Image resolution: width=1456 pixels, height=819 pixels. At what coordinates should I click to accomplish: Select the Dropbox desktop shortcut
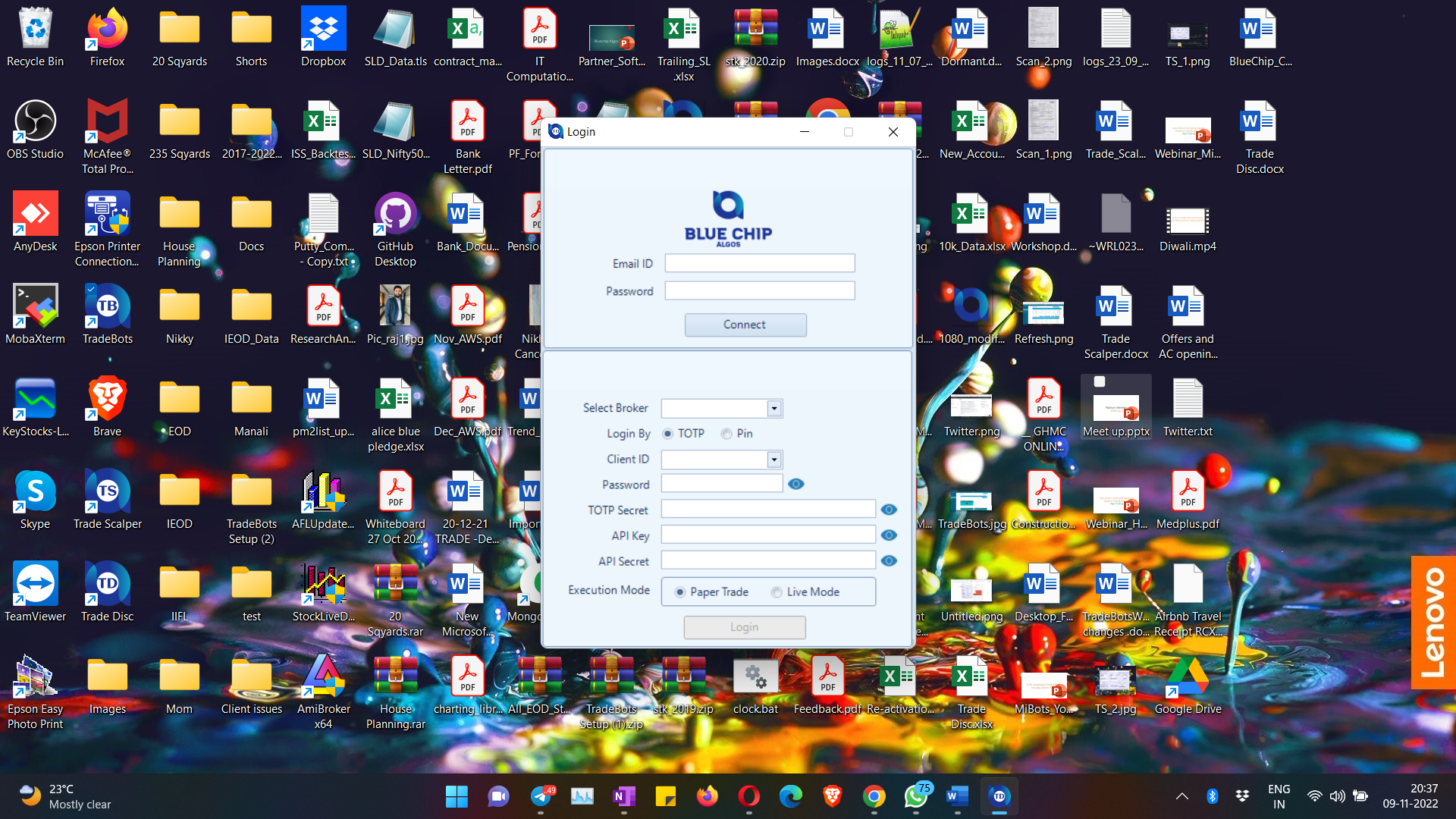pyautogui.click(x=323, y=38)
